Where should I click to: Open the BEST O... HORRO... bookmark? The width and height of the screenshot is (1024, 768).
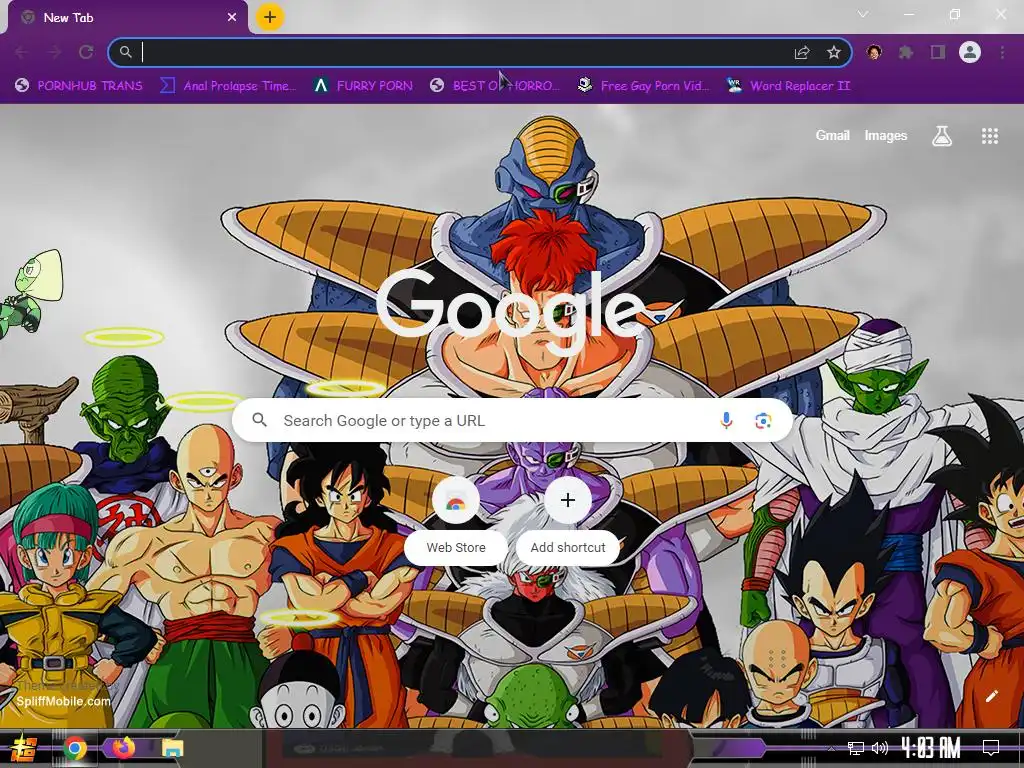pyautogui.click(x=495, y=86)
